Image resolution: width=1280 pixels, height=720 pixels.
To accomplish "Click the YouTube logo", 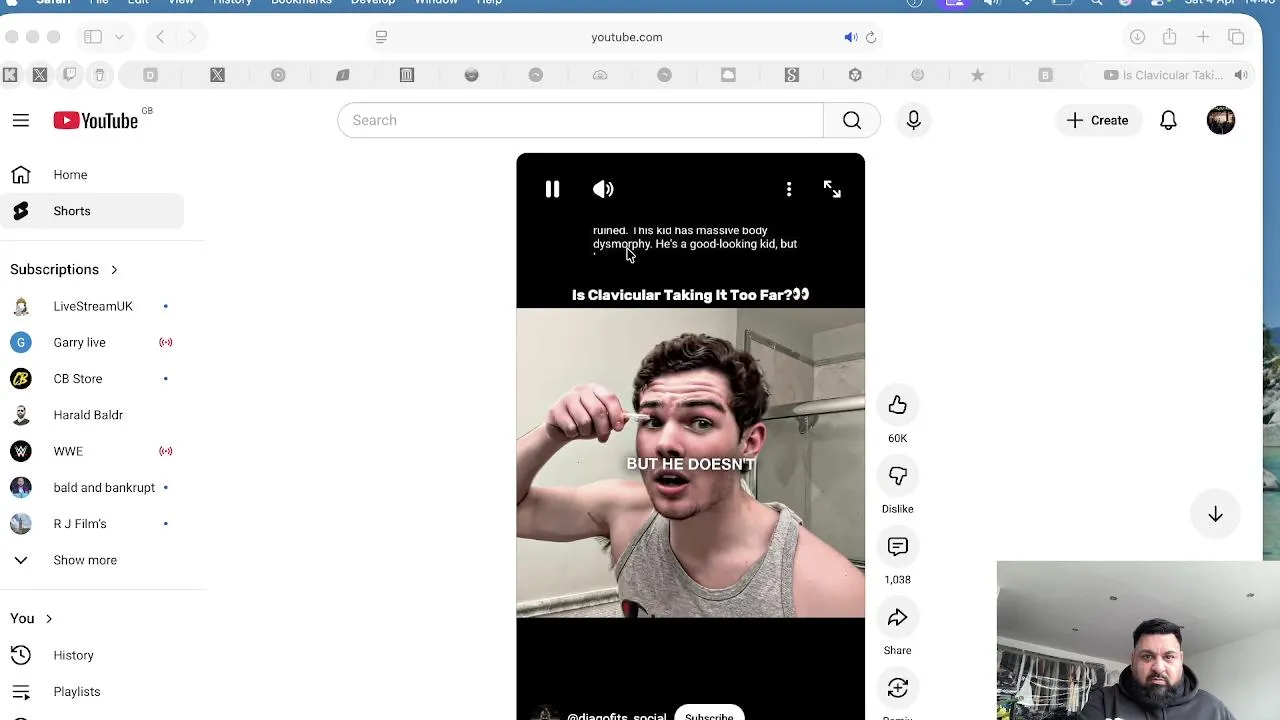I will coord(96,120).
